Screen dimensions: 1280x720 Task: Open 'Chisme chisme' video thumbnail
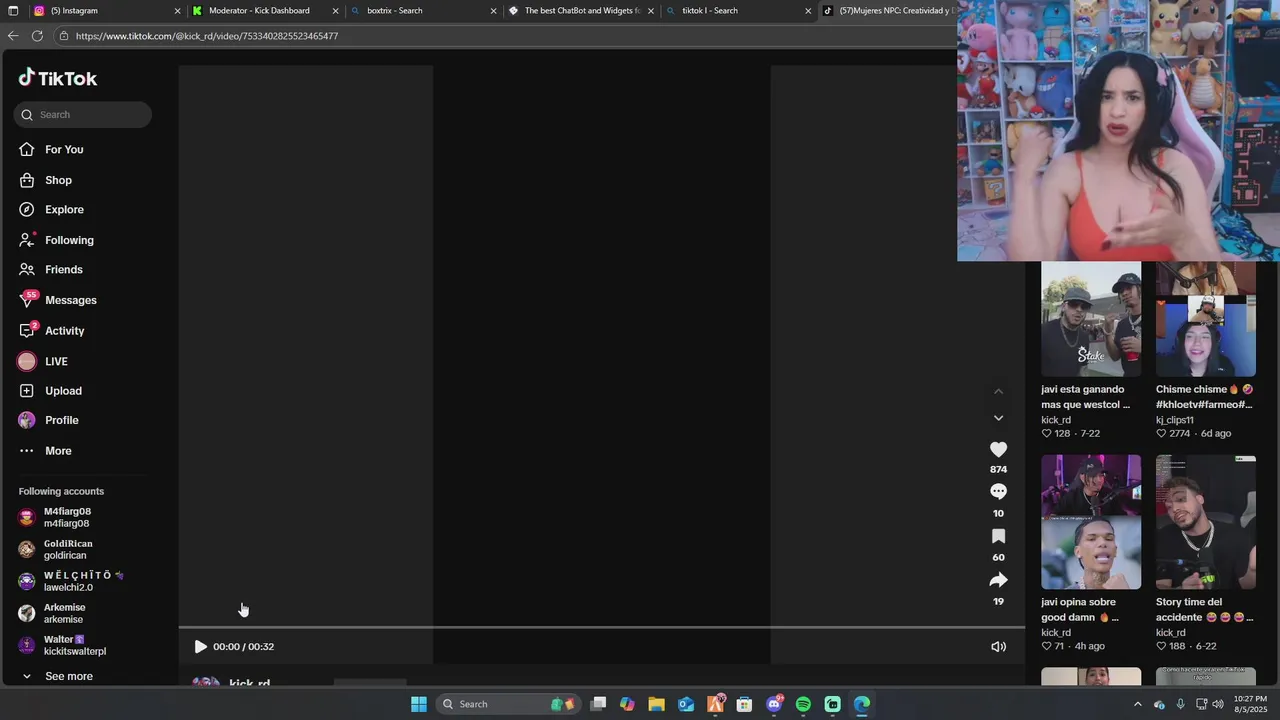pos(1206,319)
